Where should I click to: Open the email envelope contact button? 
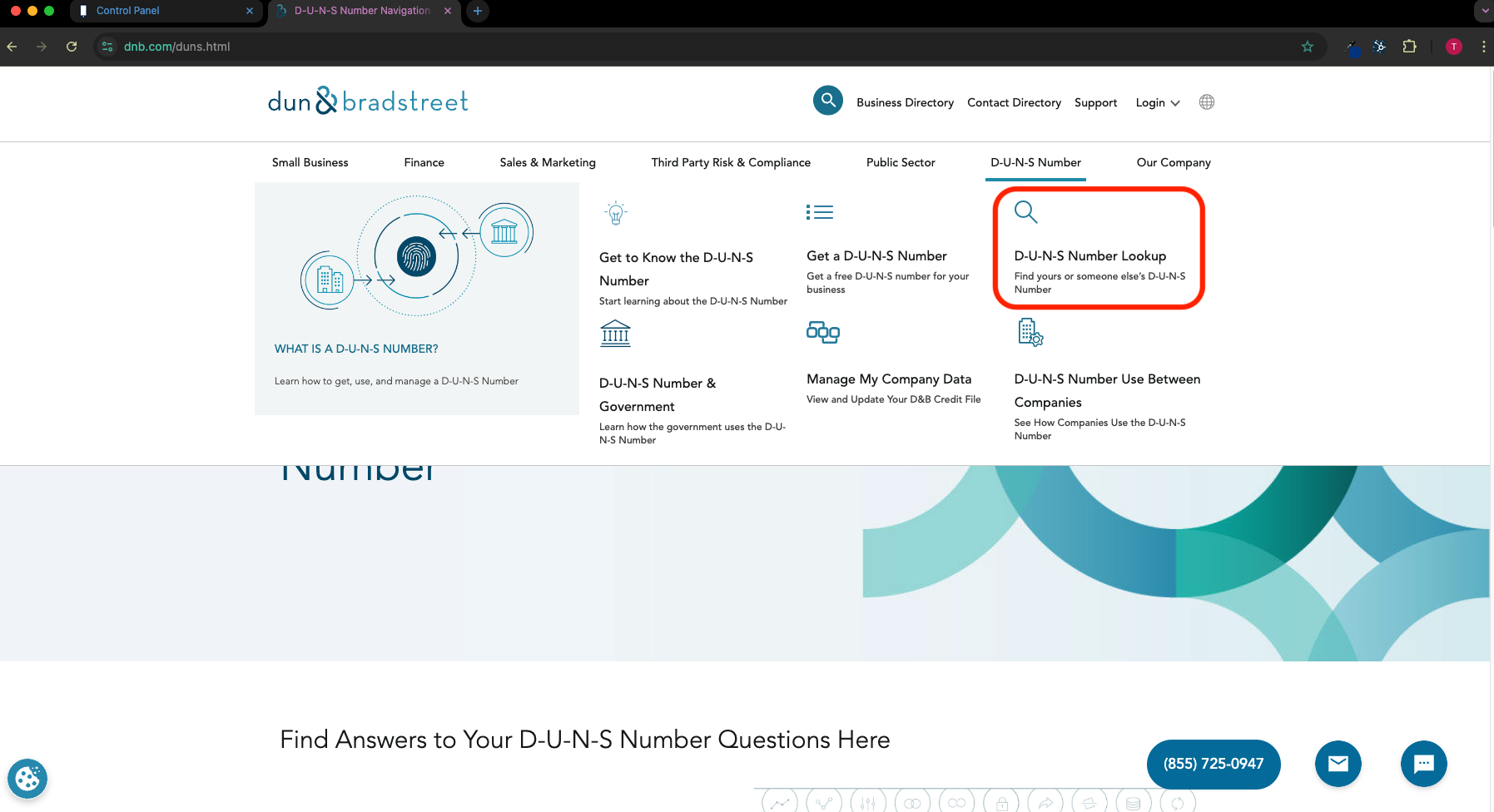tap(1338, 763)
